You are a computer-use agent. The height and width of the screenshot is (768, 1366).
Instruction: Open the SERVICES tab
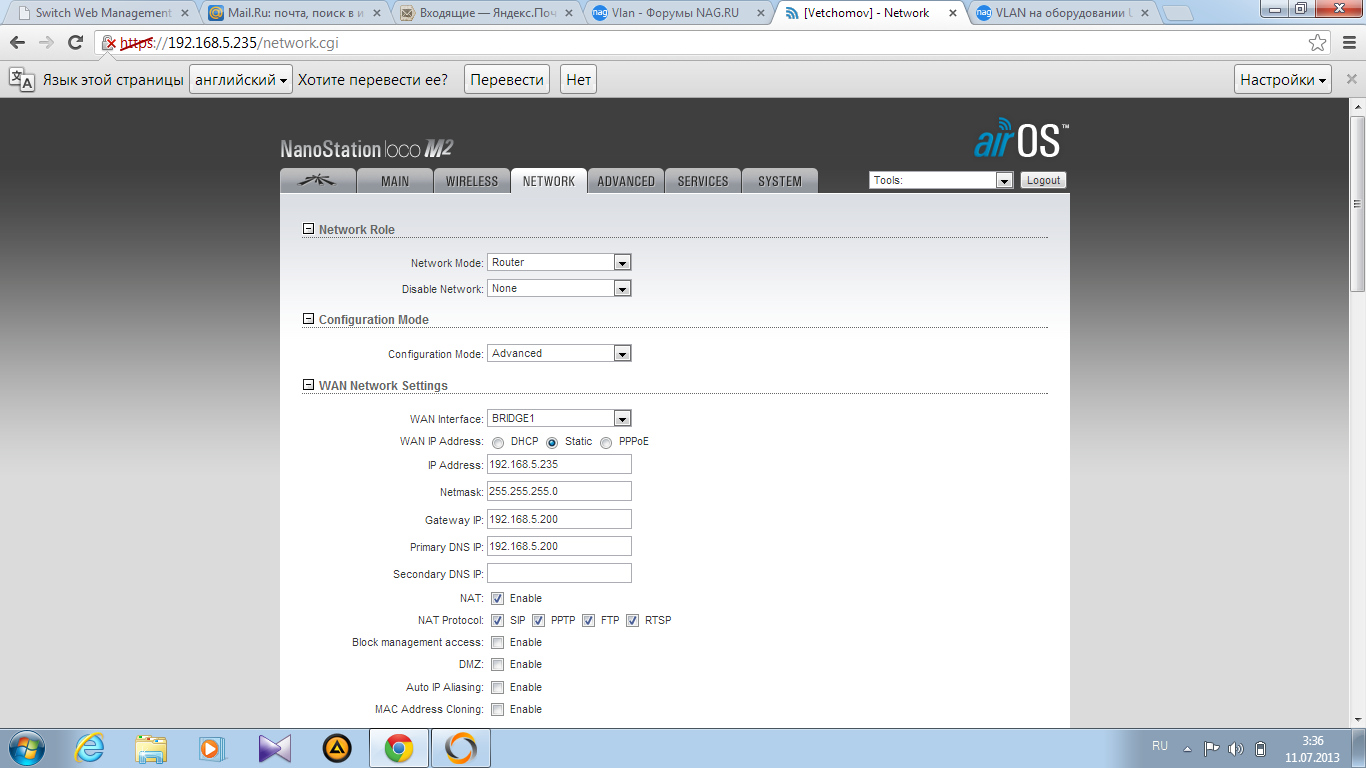[703, 181]
